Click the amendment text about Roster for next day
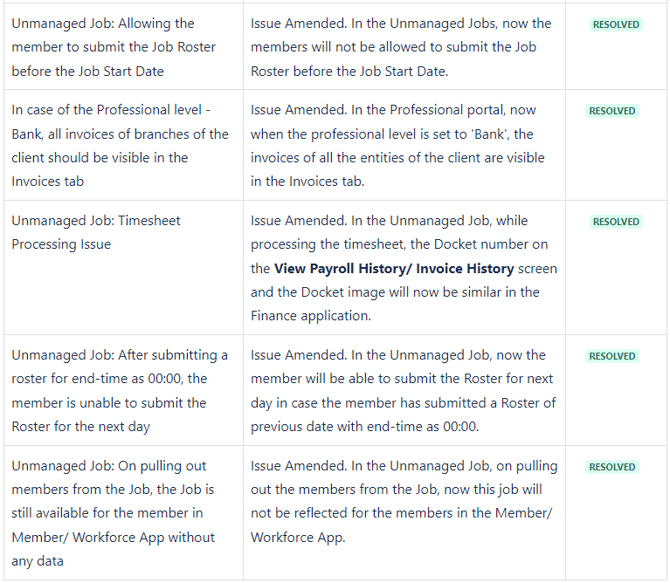The width and height of the screenshot is (670, 583). [400, 390]
